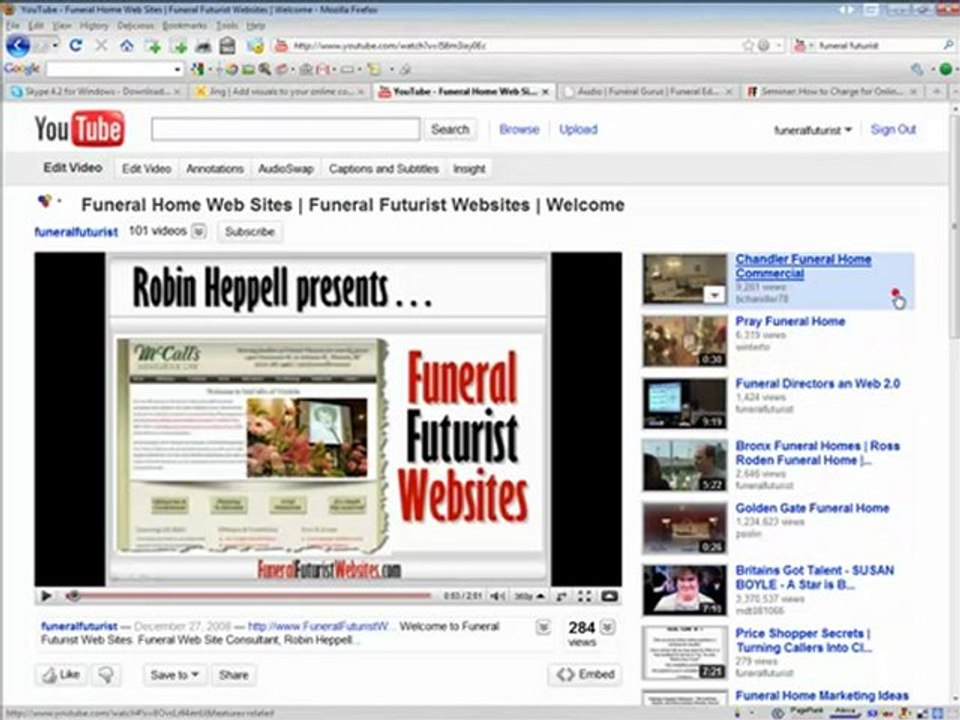Click the search magnifier in browser search box
This screenshot has width=960, height=720.
[x=948, y=45]
